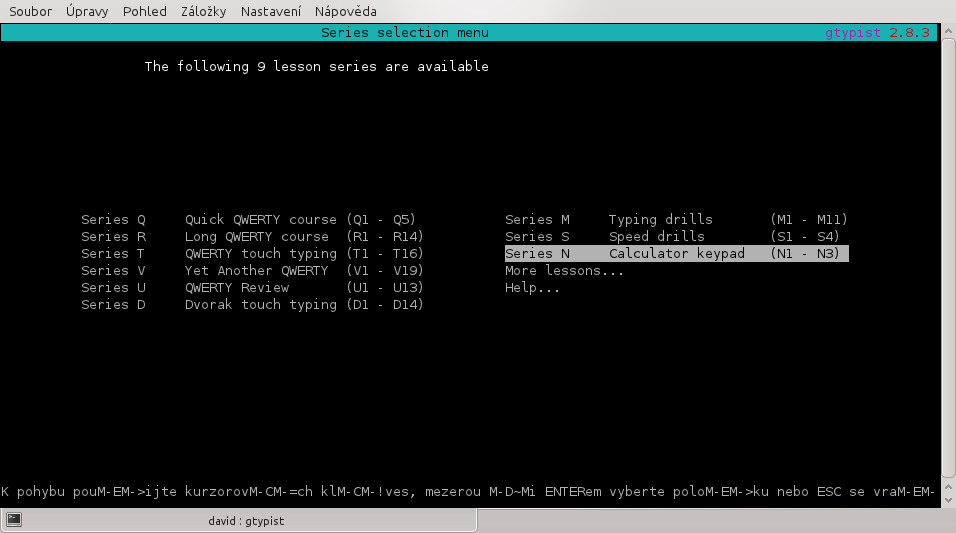
Task: Select Series M Typing drills
Action: click(x=676, y=220)
